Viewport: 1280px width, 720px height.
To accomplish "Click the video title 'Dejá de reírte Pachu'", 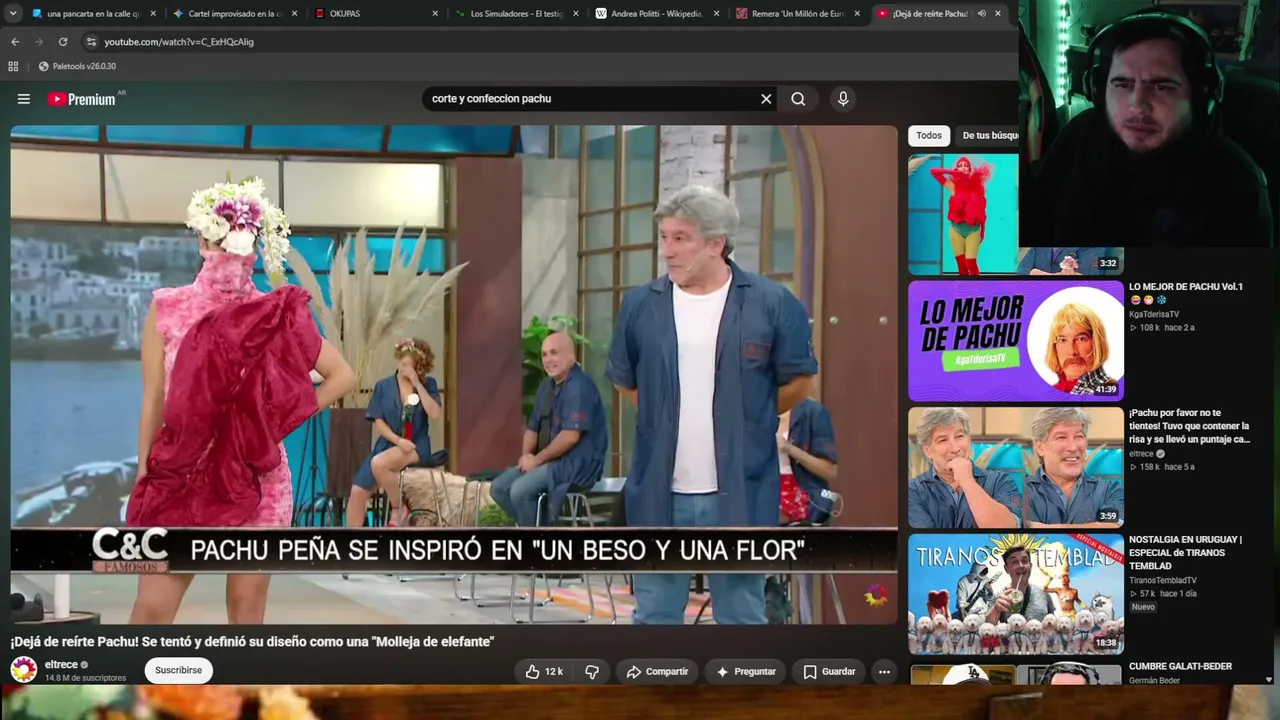I will (253, 642).
